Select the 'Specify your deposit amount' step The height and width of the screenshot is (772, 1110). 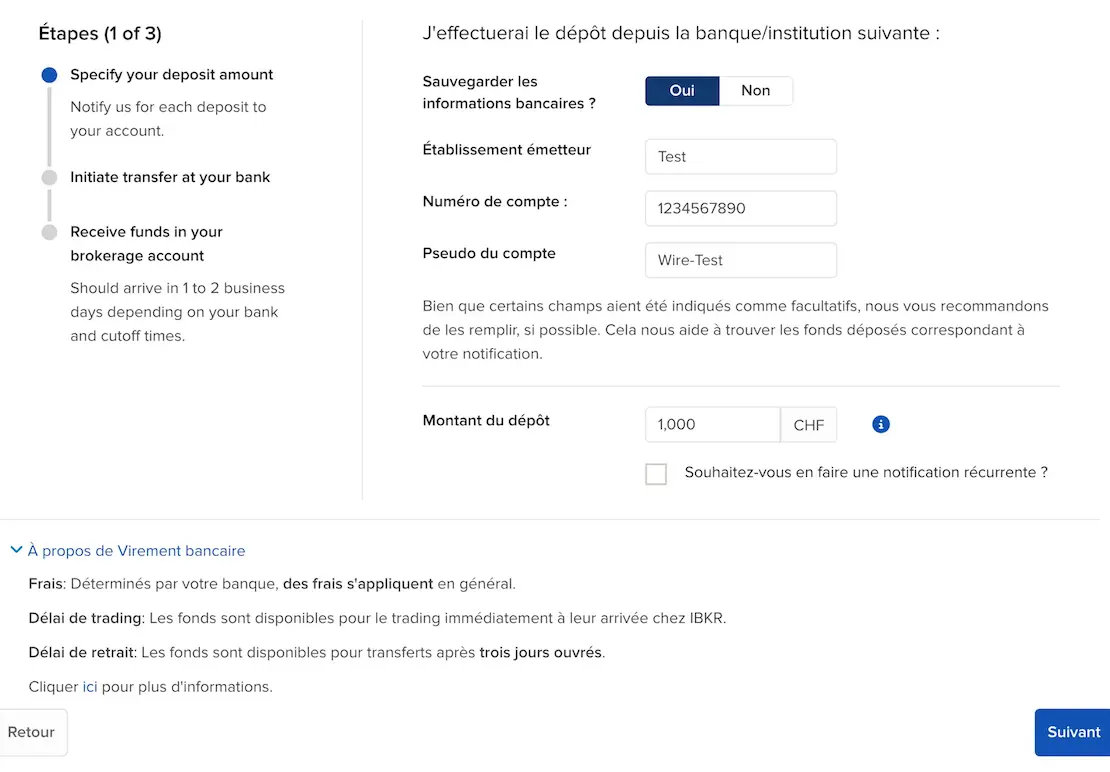pos(171,75)
